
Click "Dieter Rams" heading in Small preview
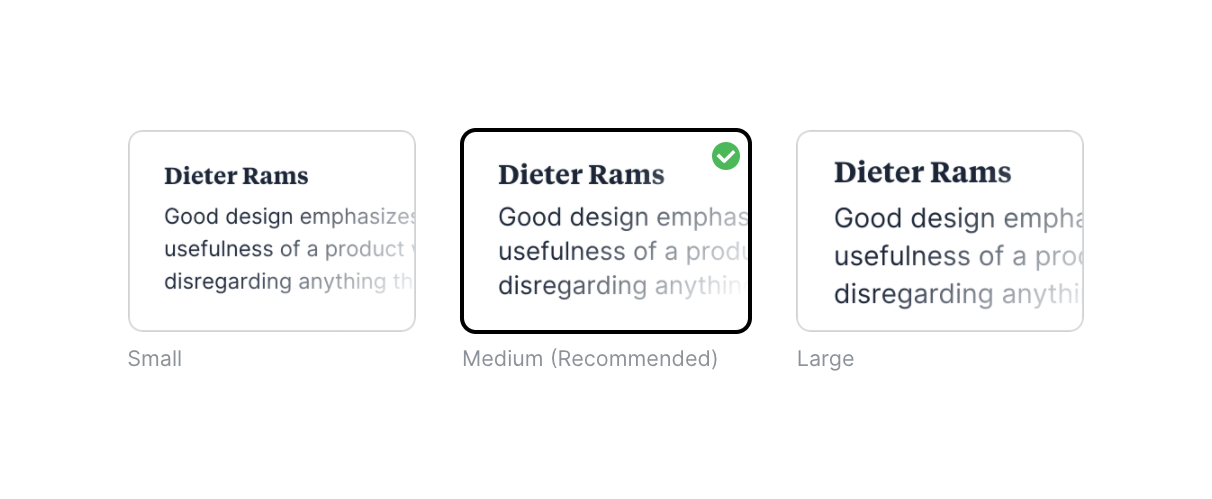click(236, 177)
